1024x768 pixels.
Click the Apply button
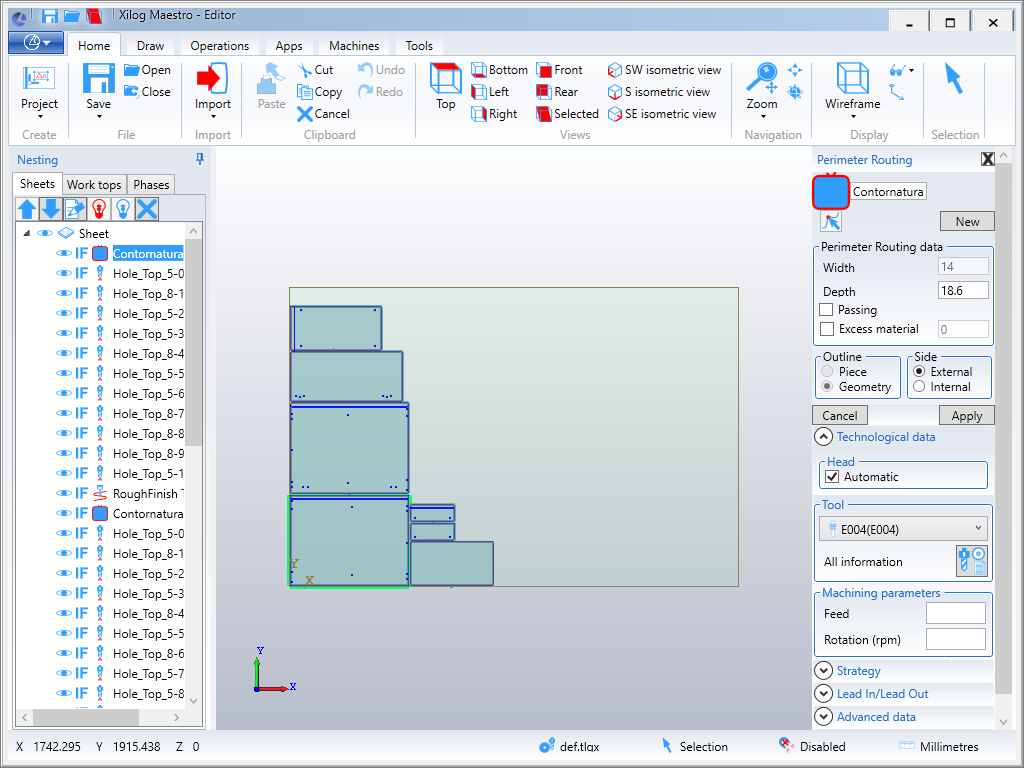click(967, 415)
